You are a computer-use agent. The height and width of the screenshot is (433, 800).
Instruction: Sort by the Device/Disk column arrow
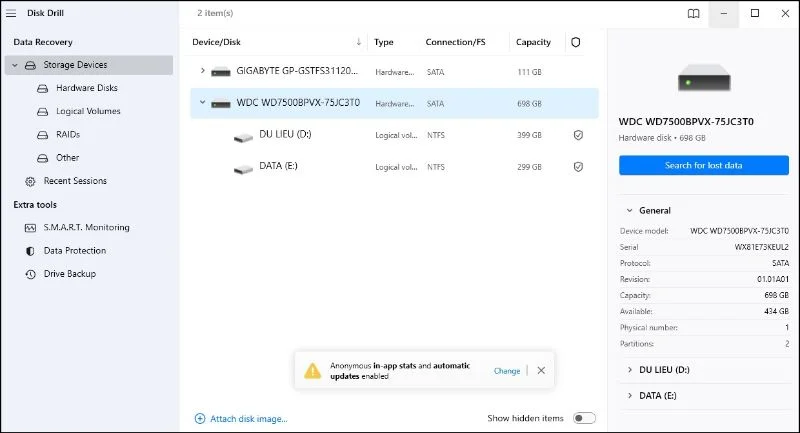click(359, 42)
